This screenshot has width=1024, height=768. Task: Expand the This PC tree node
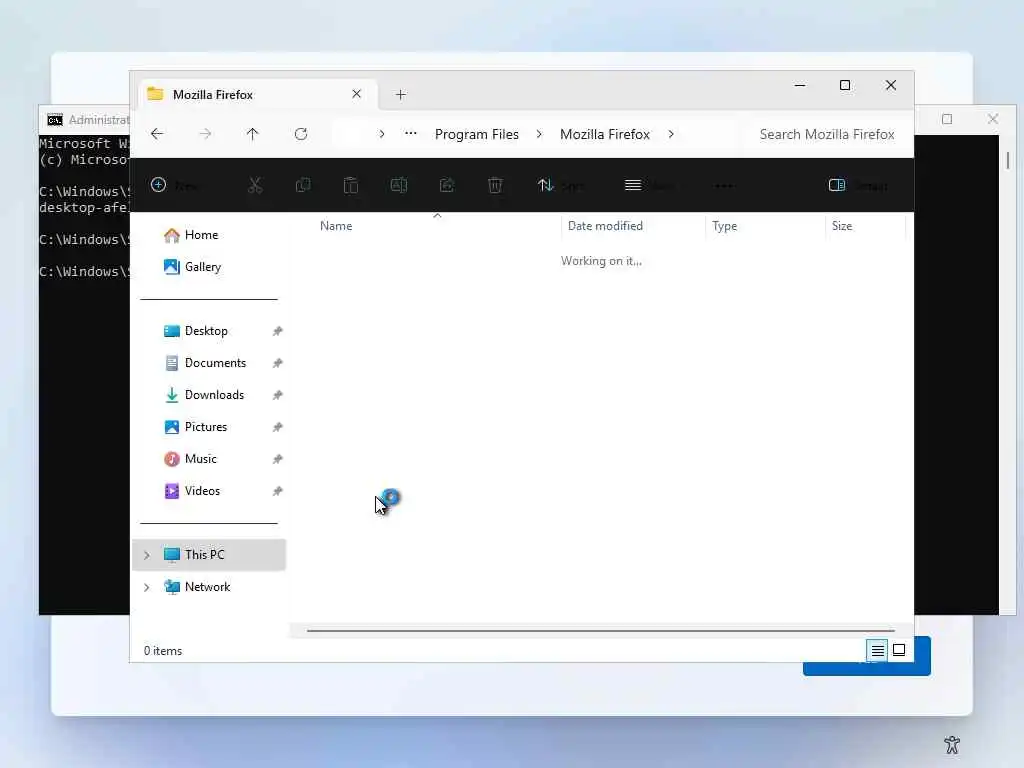147,555
